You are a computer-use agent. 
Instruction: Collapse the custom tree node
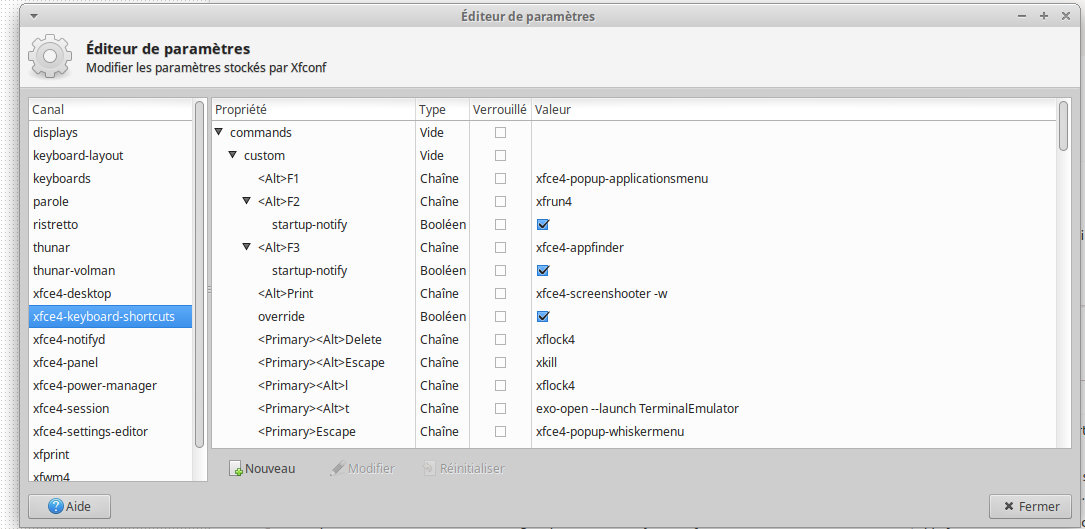233,155
